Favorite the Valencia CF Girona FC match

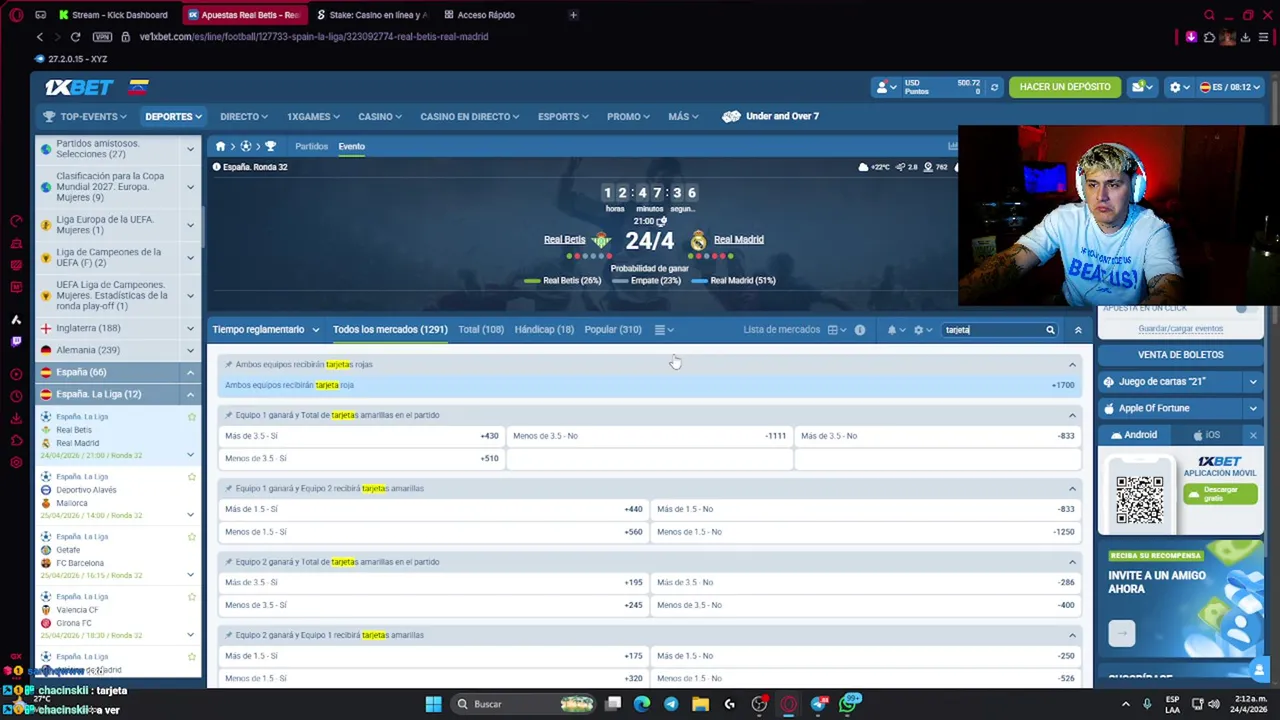pyautogui.click(x=192, y=597)
